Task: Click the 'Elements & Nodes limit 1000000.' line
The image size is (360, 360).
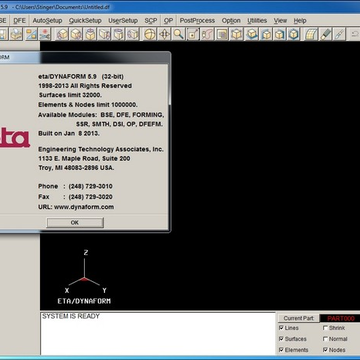Action: (x=88, y=105)
